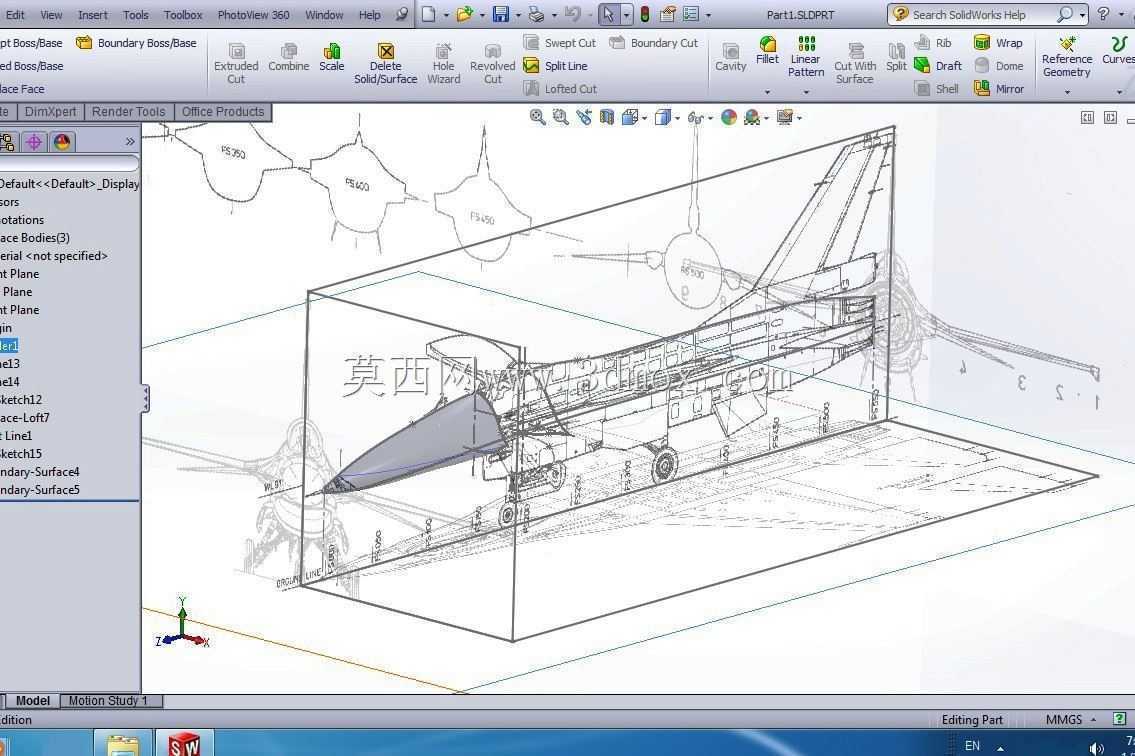
Task: Open the Insert menu
Action: 93,14
